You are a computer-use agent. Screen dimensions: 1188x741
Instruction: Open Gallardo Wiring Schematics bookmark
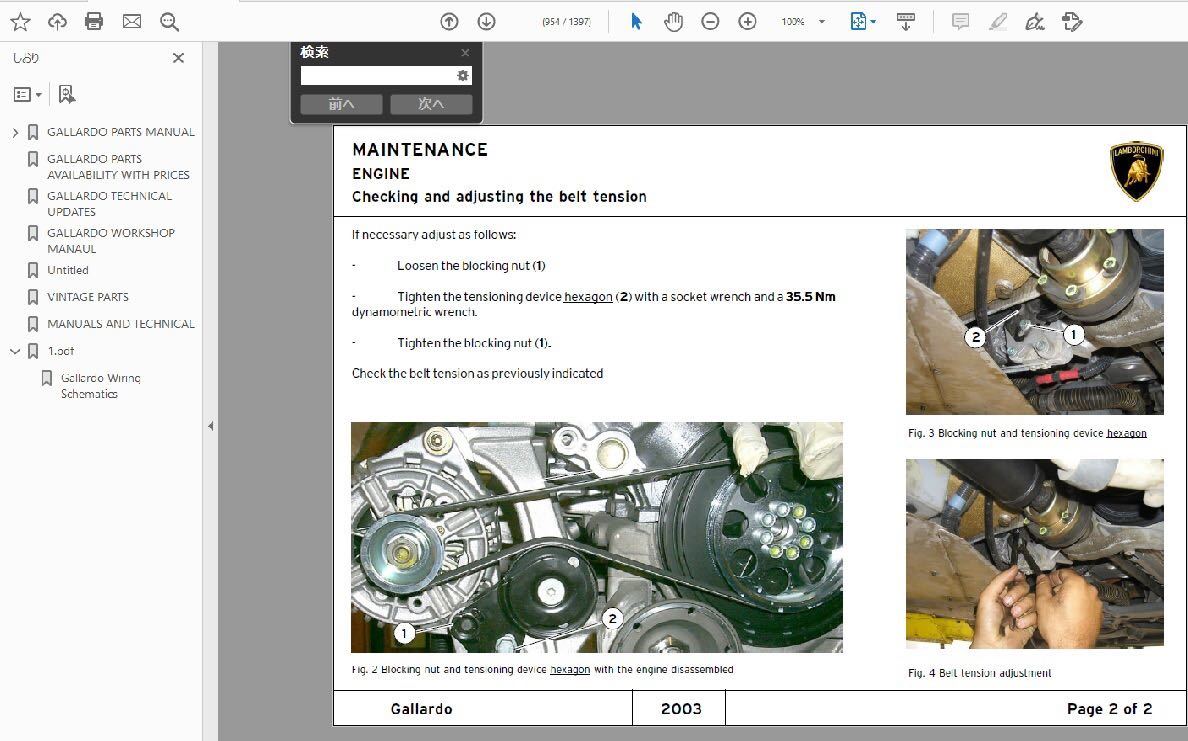pos(101,386)
